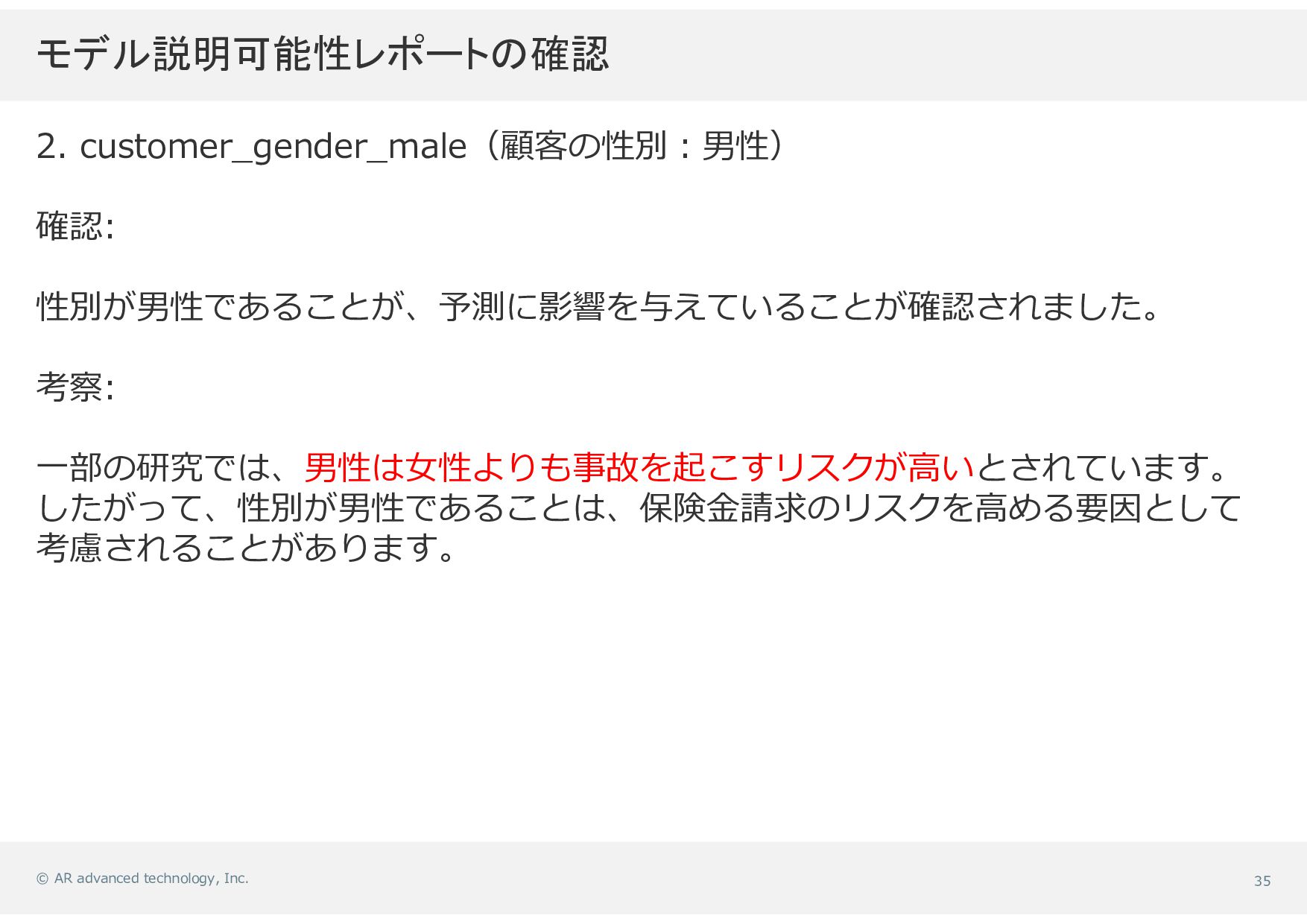Image resolution: width=1307 pixels, height=924 pixels.
Task: Click the word customer_gender_male
Action: click(x=273, y=147)
